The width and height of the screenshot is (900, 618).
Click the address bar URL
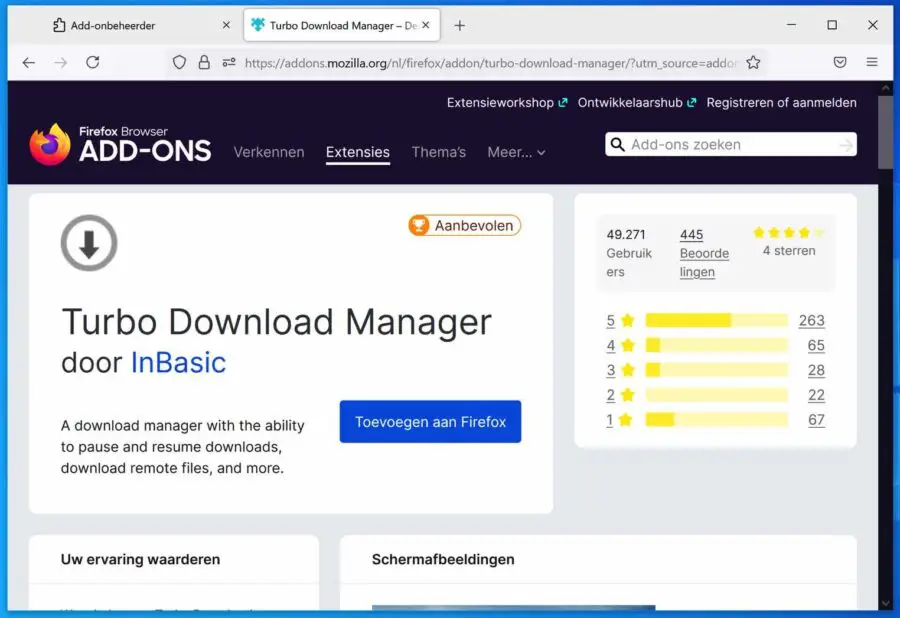pos(490,63)
